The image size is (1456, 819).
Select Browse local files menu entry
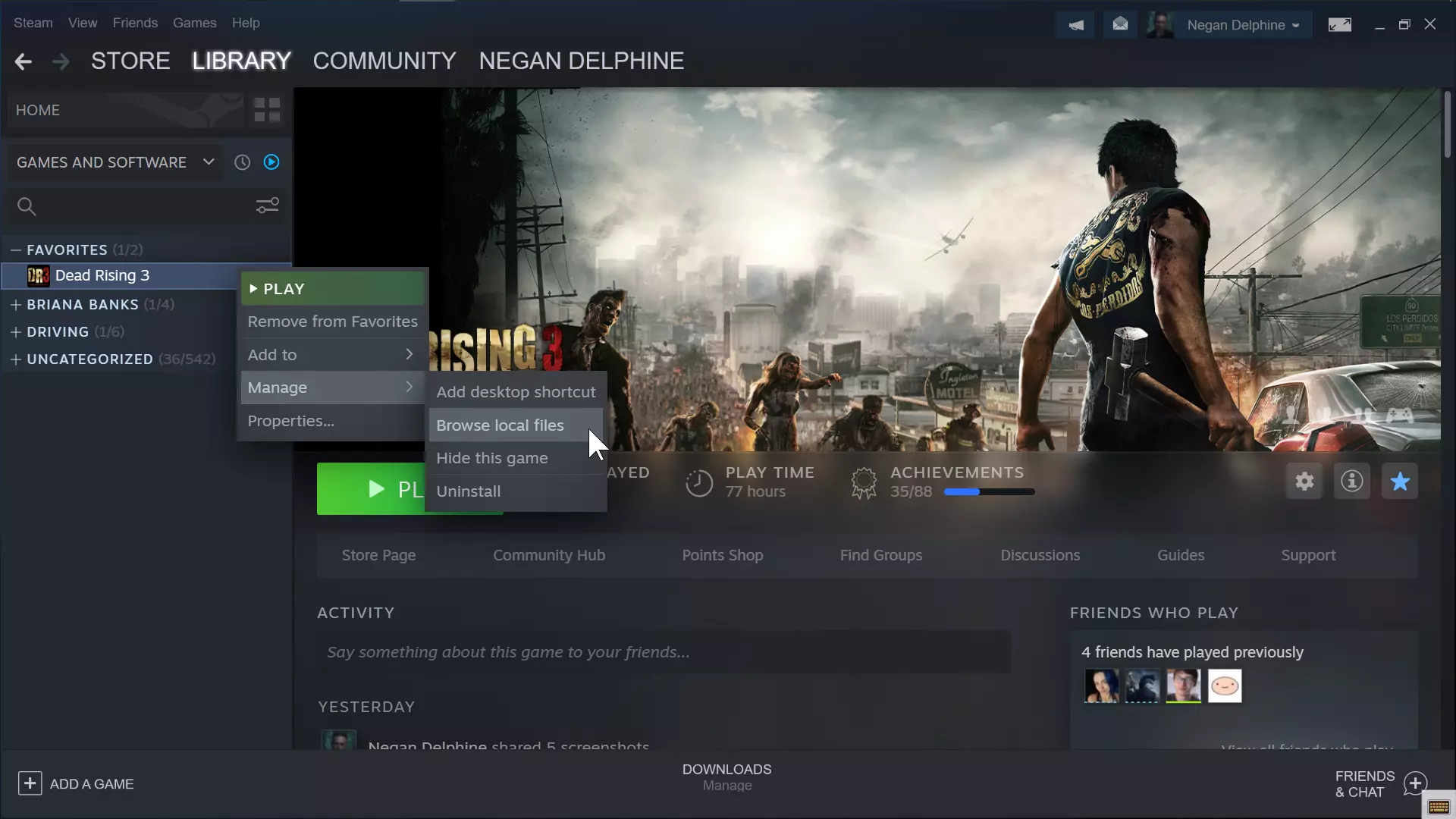[x=500, y=425]
